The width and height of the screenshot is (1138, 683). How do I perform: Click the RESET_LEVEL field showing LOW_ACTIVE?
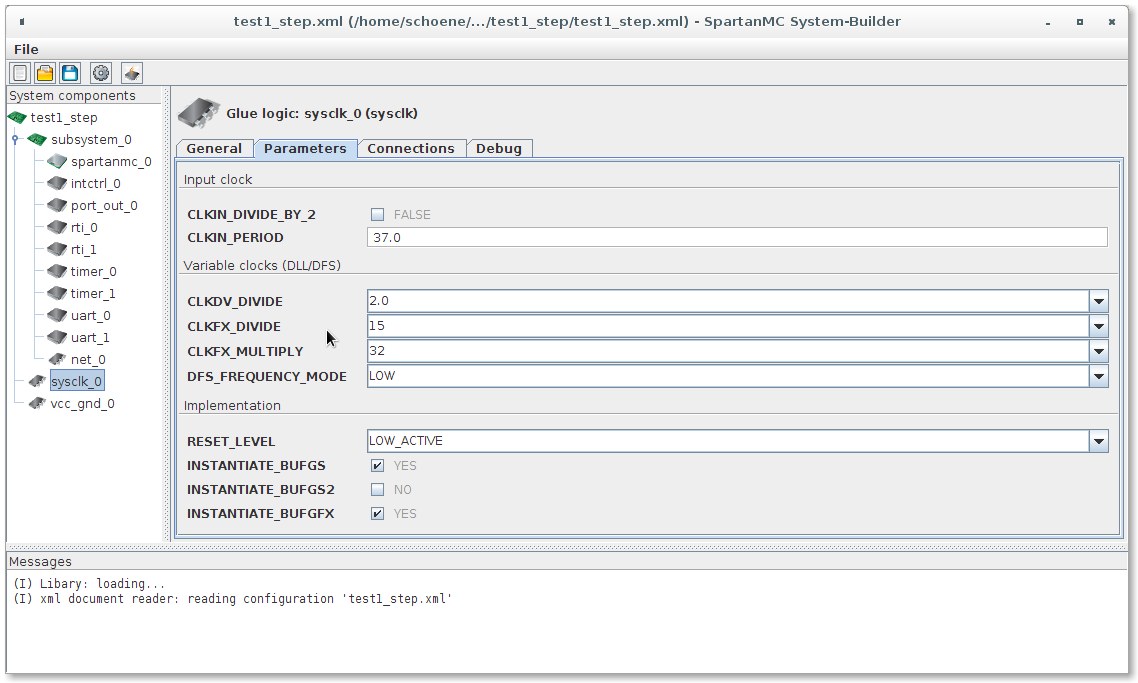728,441
